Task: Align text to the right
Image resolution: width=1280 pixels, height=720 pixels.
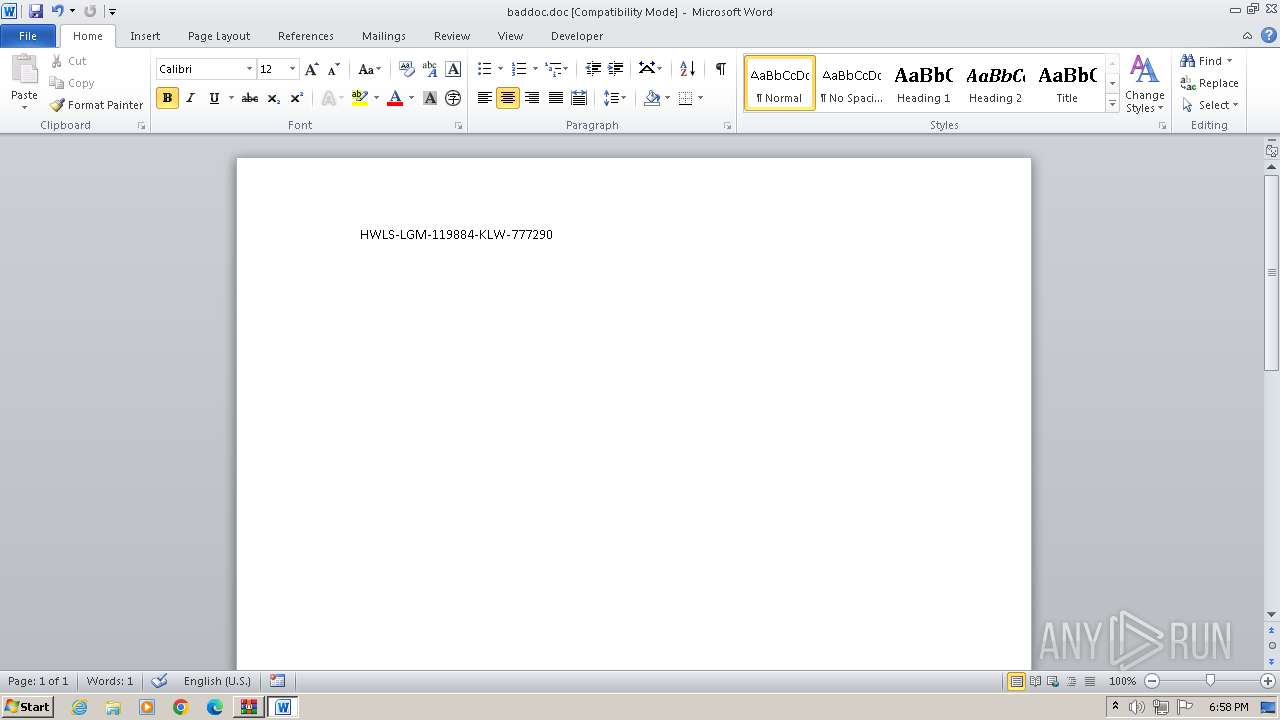Action: coord(532,98)
